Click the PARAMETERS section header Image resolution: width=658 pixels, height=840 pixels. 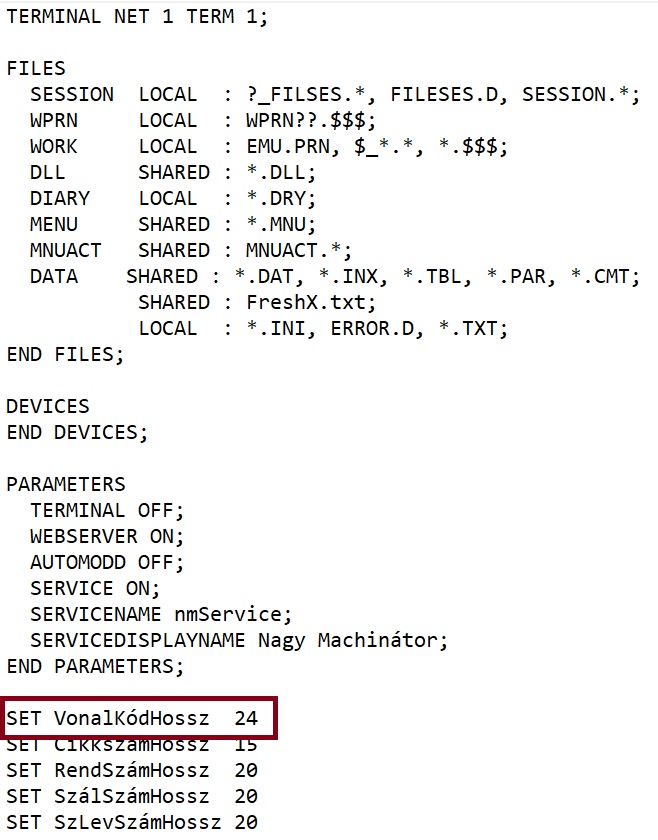[66, 485]
